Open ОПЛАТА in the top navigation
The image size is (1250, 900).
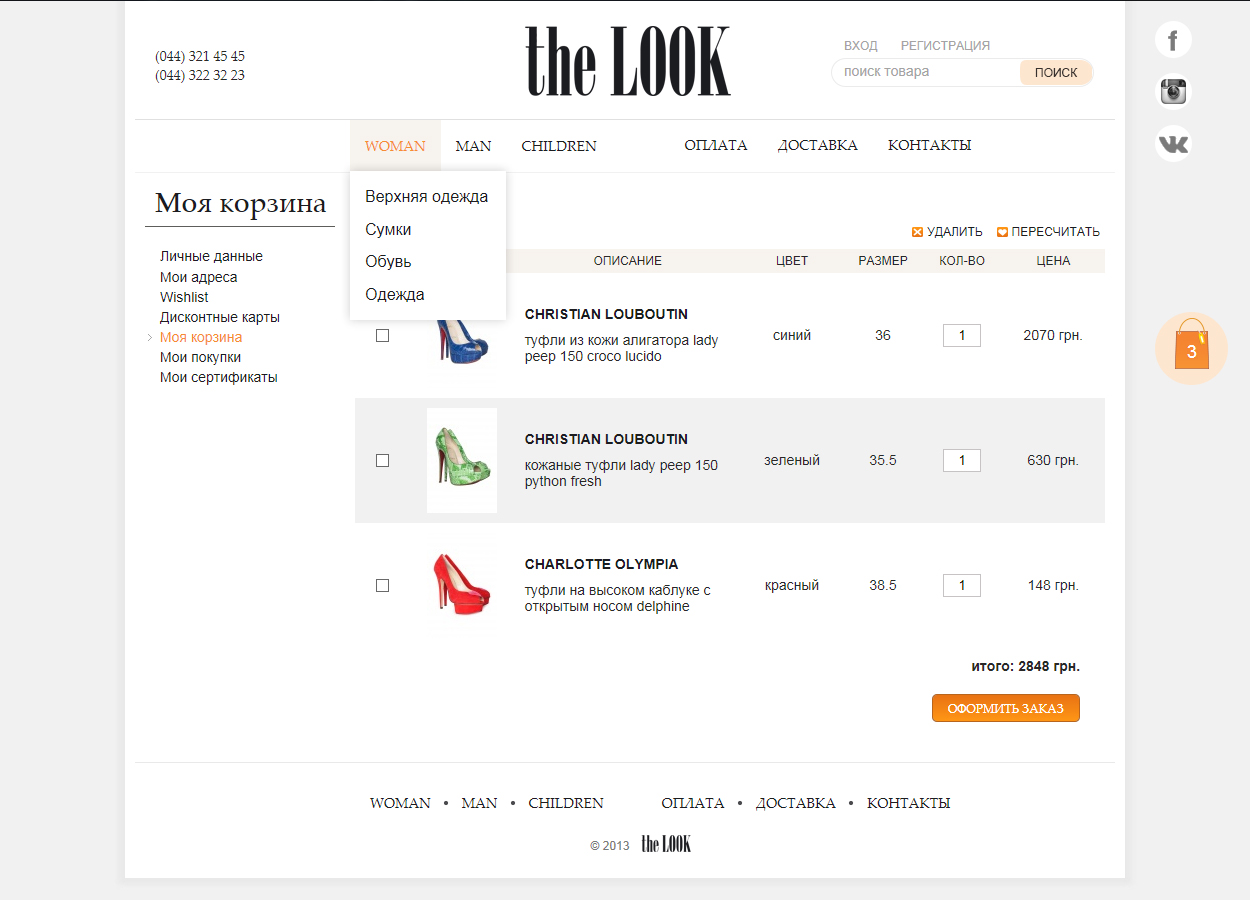[x=716, y=146]
